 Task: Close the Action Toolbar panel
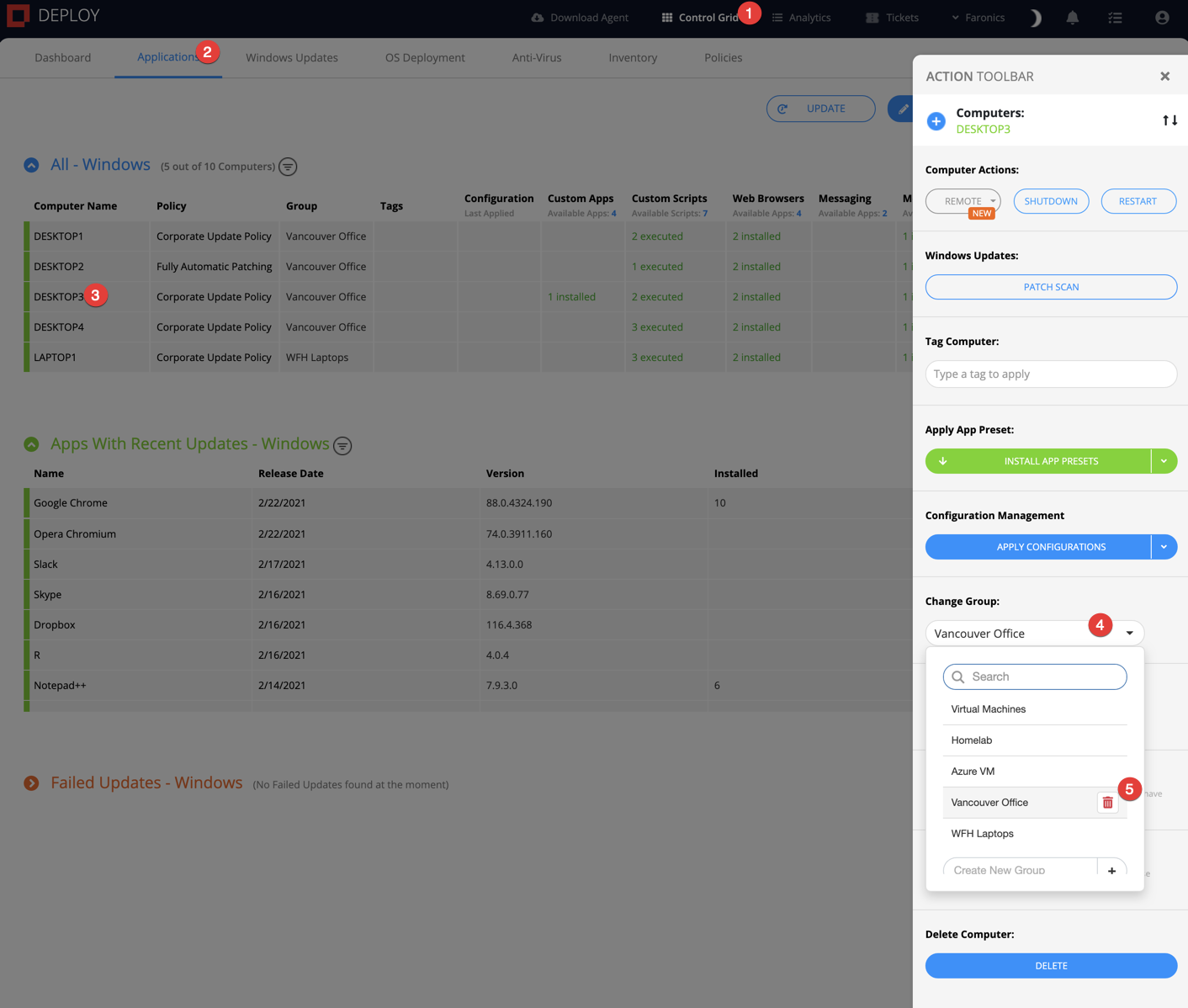(1165, 77)
